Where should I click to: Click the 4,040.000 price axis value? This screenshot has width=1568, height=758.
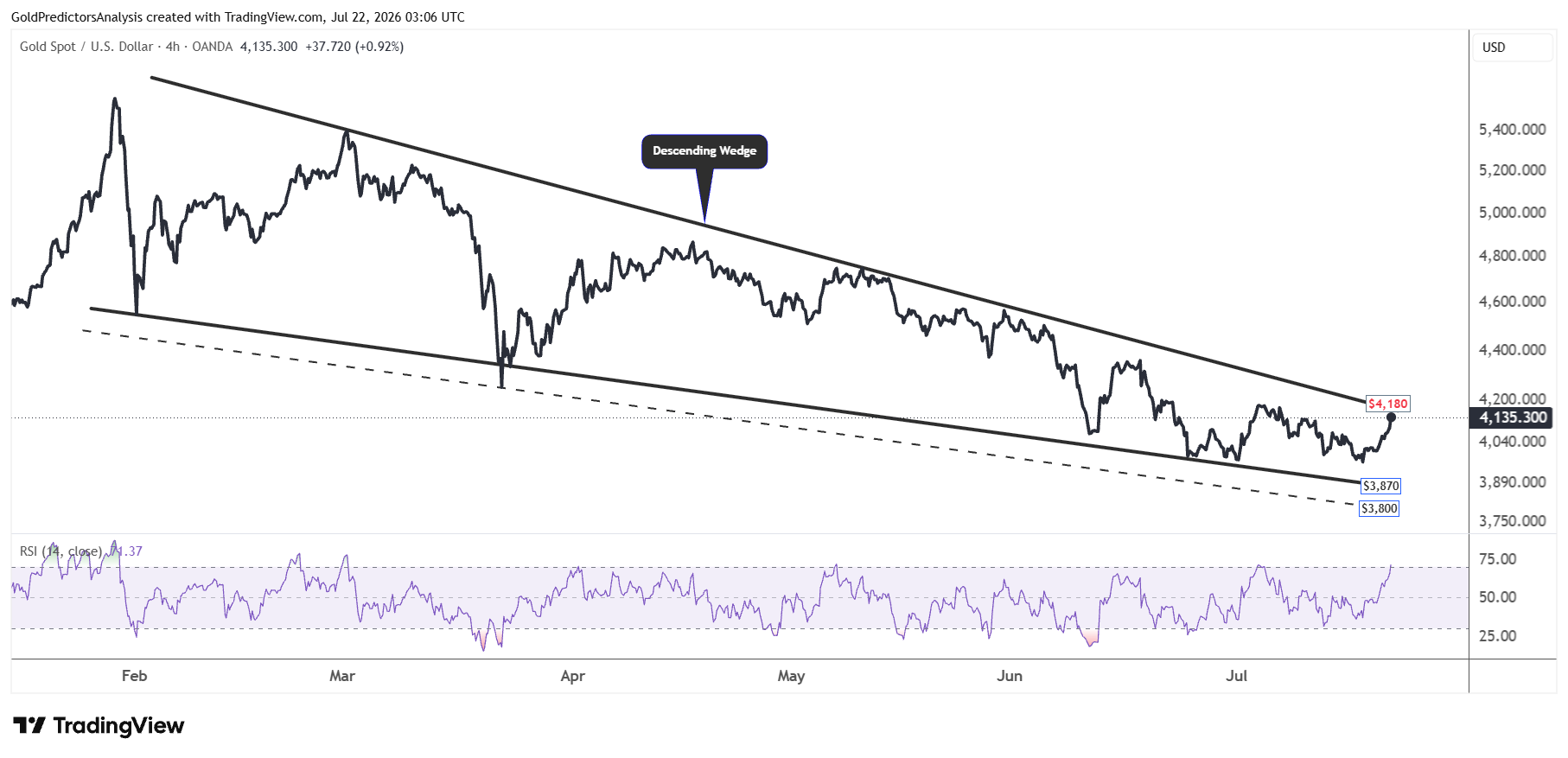[1513, 442]
